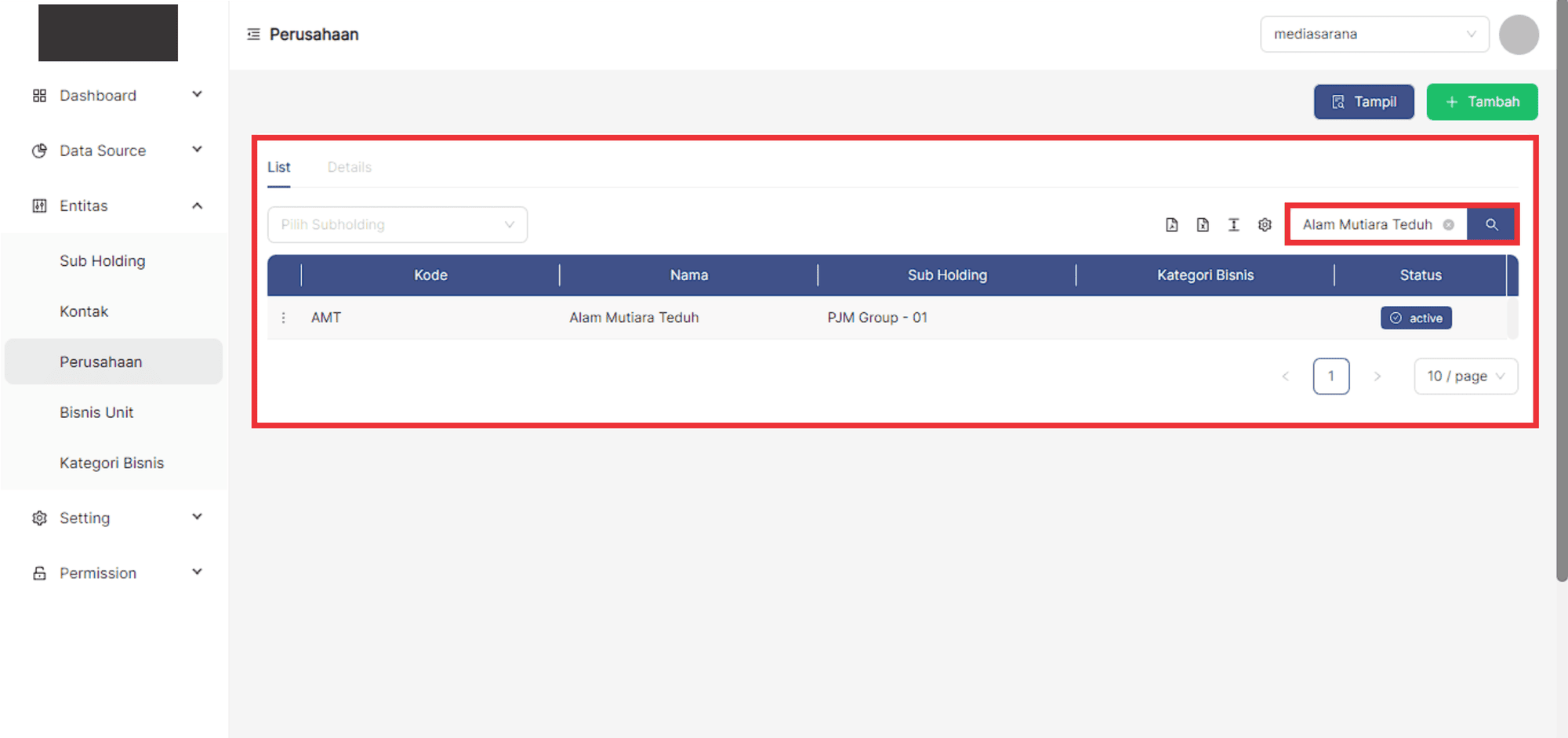
Task: Click the row height adjustment icon
Action: [x=1233, y=225]
